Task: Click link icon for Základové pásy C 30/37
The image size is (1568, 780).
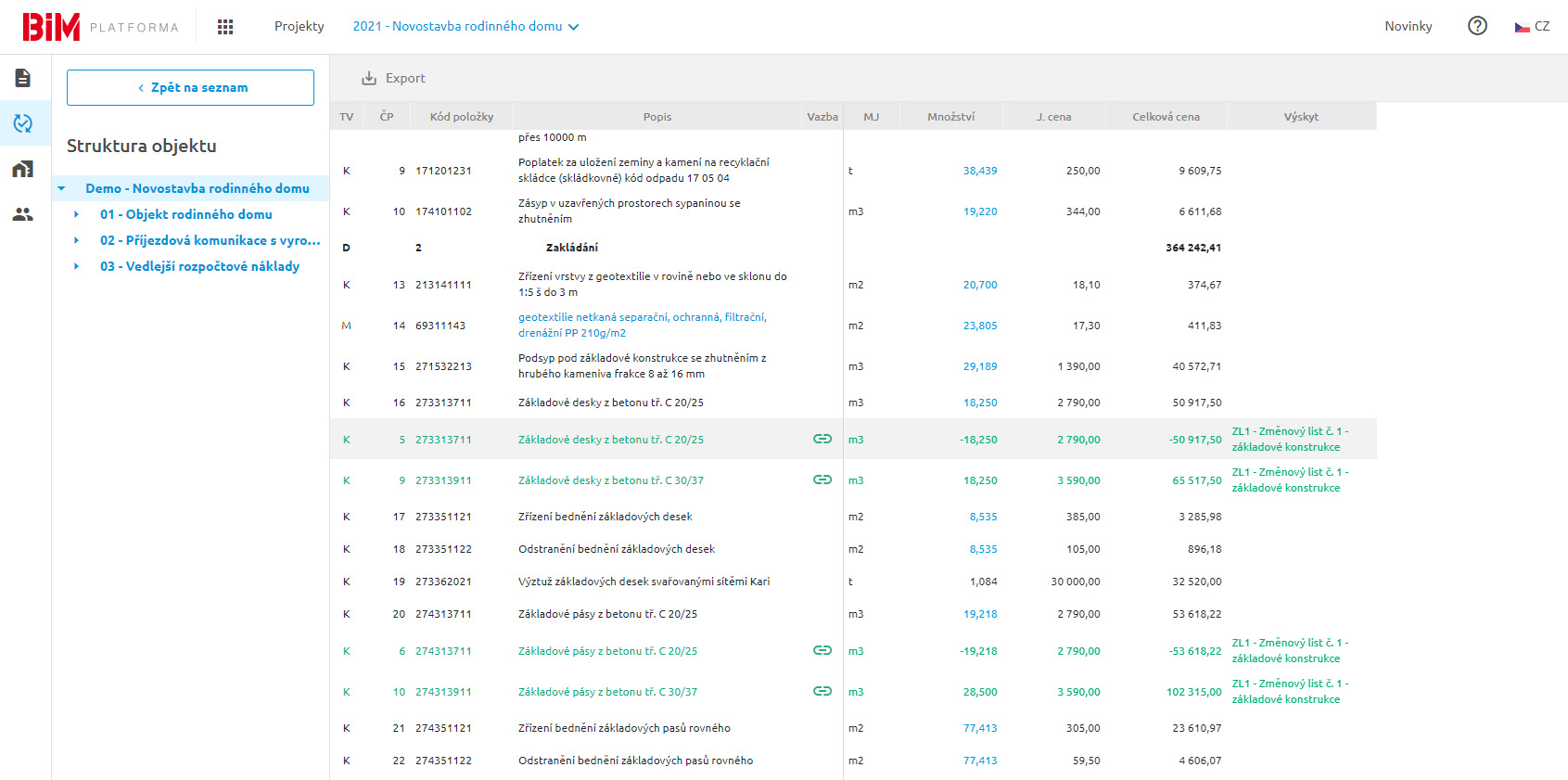Action: tap(822, 691)
